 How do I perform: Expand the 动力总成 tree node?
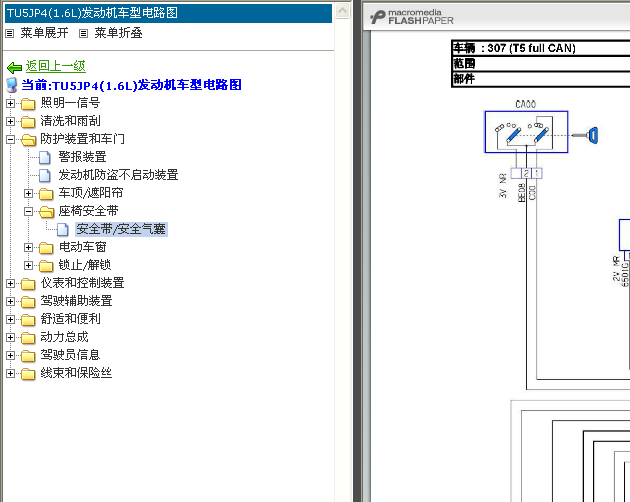click(x=11, y=338)
